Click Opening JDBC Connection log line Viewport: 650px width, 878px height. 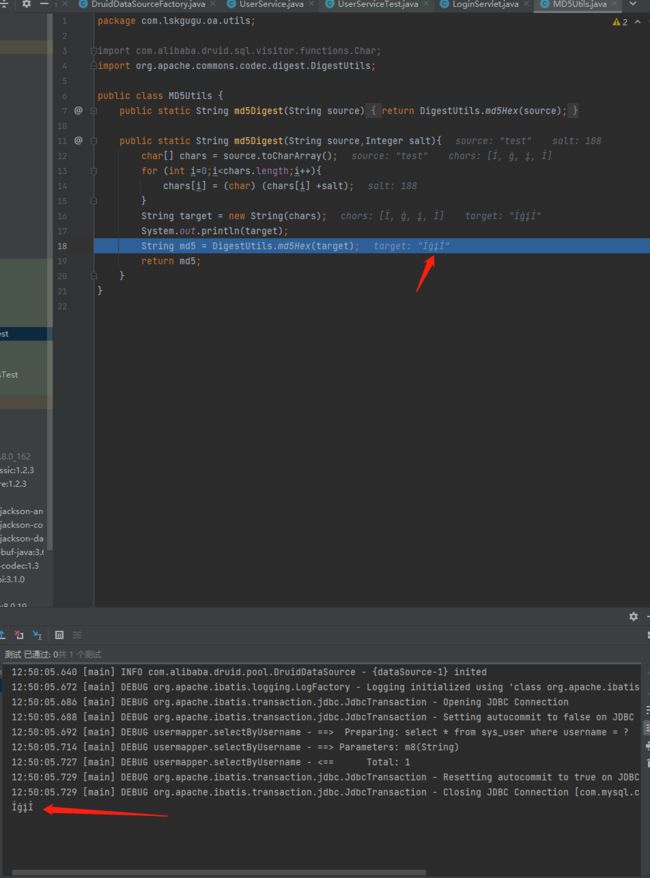tap(290, 702)
